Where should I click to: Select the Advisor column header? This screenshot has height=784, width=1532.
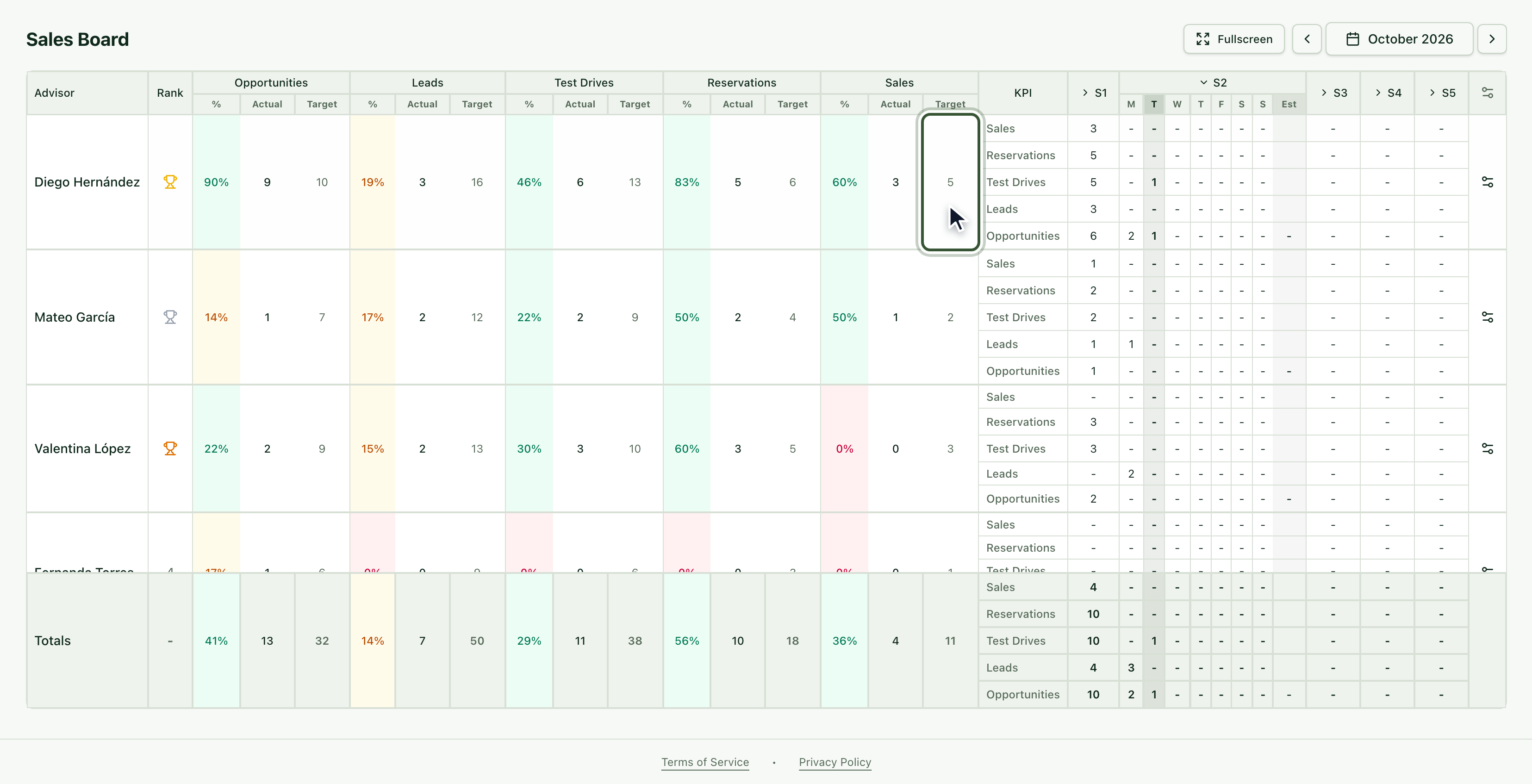87,93
